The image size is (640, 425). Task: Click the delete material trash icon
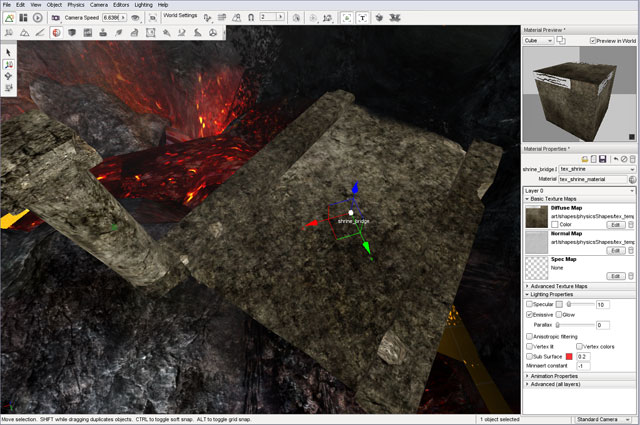632,159
